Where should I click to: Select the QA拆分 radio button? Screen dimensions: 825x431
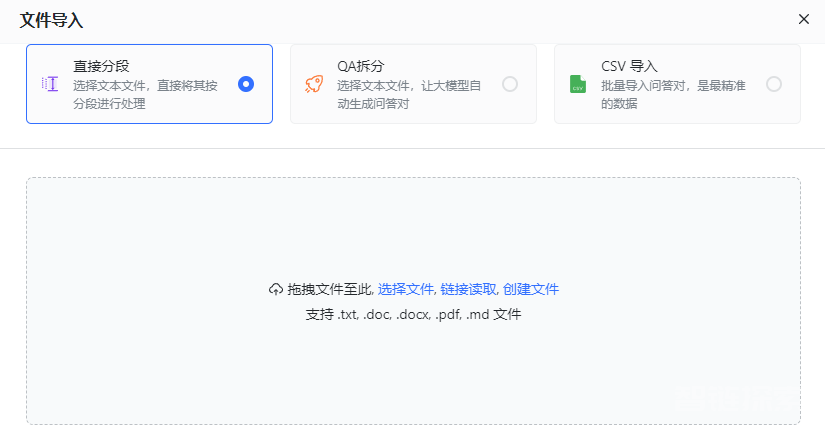click(x=510, y=84)
